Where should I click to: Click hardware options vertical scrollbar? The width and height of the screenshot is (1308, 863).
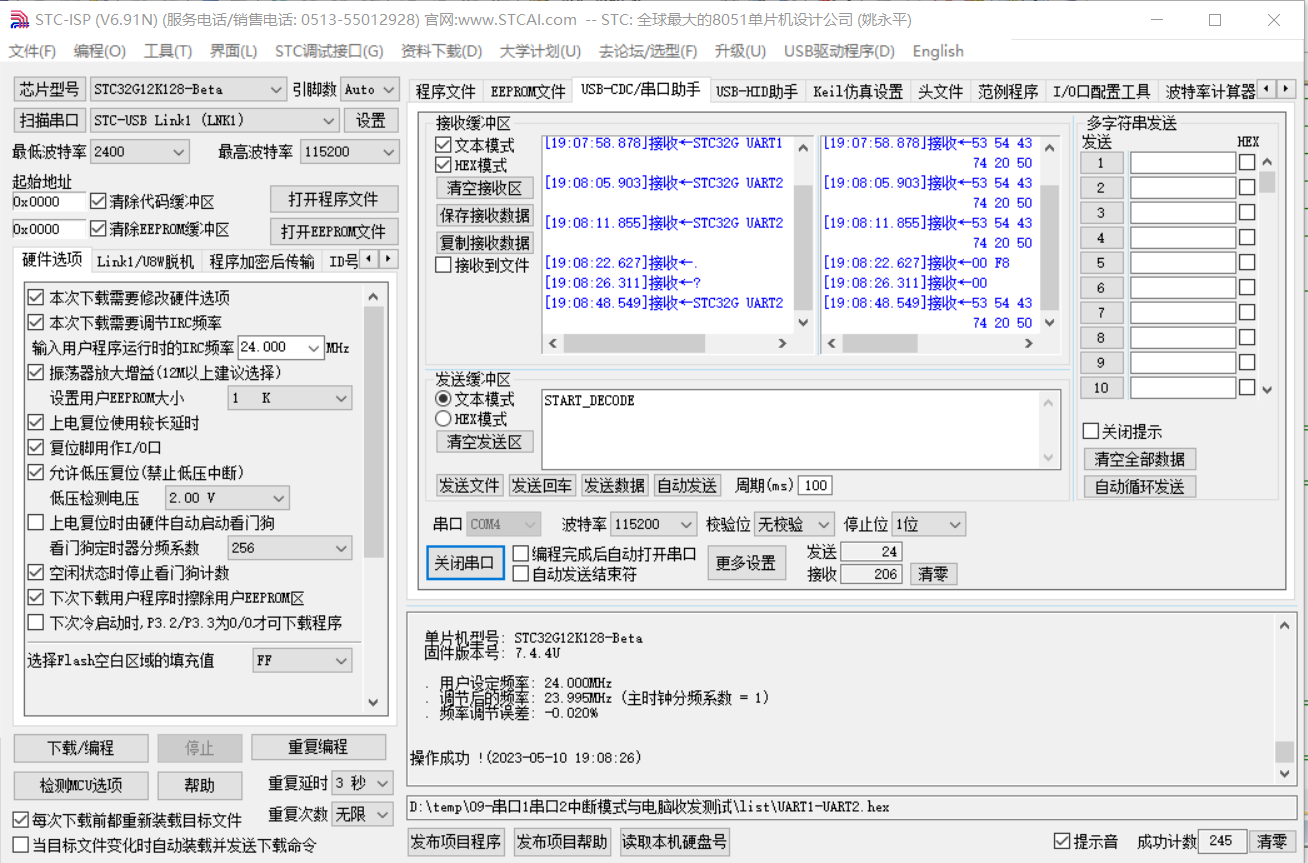tap(374, 500)
